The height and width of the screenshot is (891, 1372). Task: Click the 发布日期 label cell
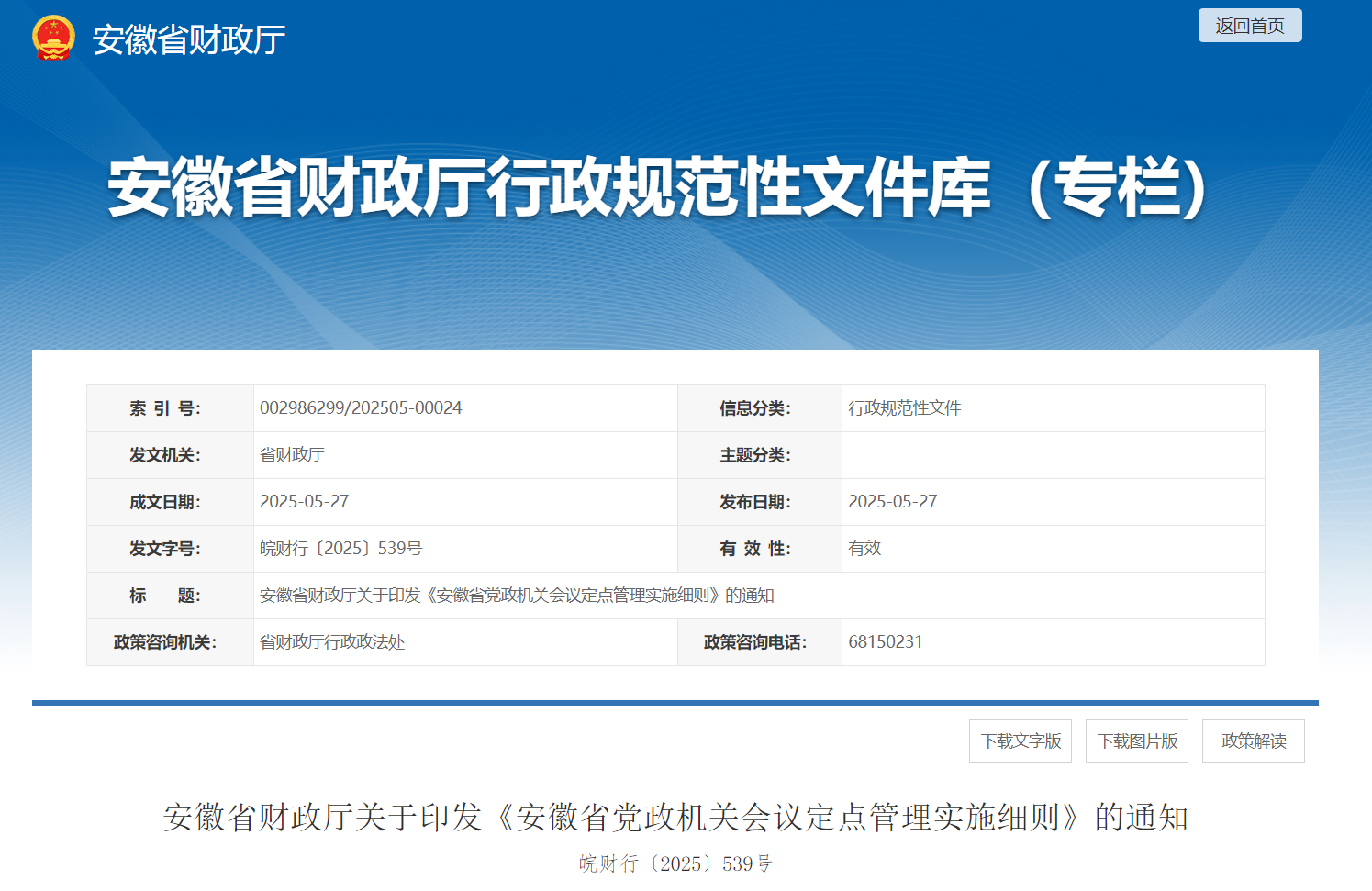760,502
